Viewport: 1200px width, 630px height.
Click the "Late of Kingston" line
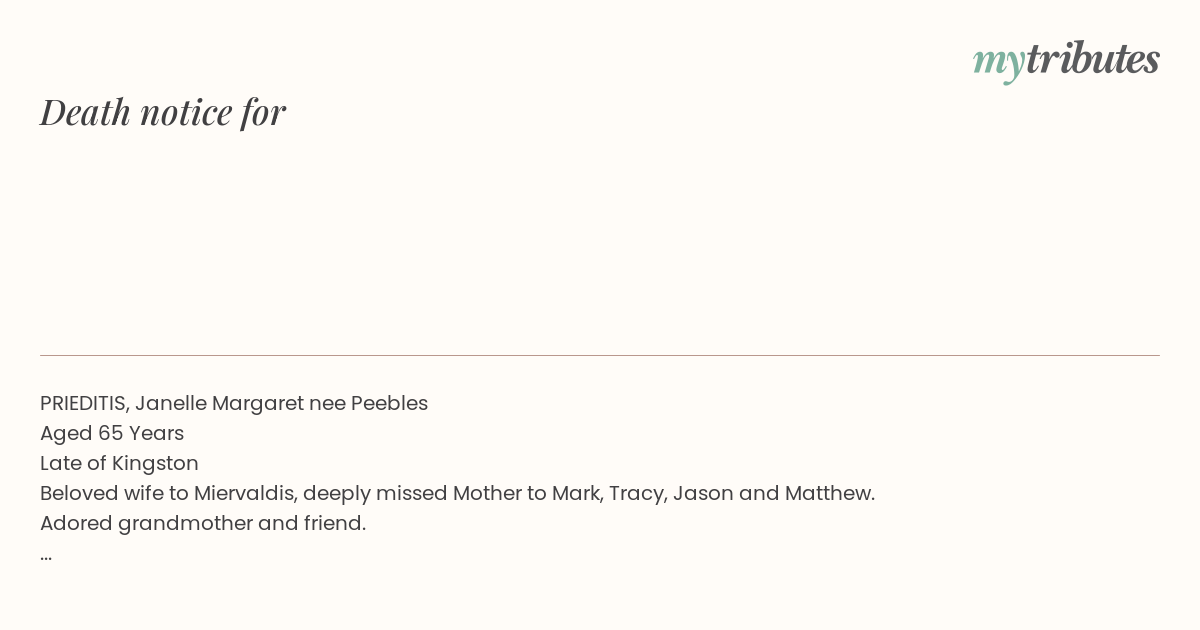pos(119,464)
